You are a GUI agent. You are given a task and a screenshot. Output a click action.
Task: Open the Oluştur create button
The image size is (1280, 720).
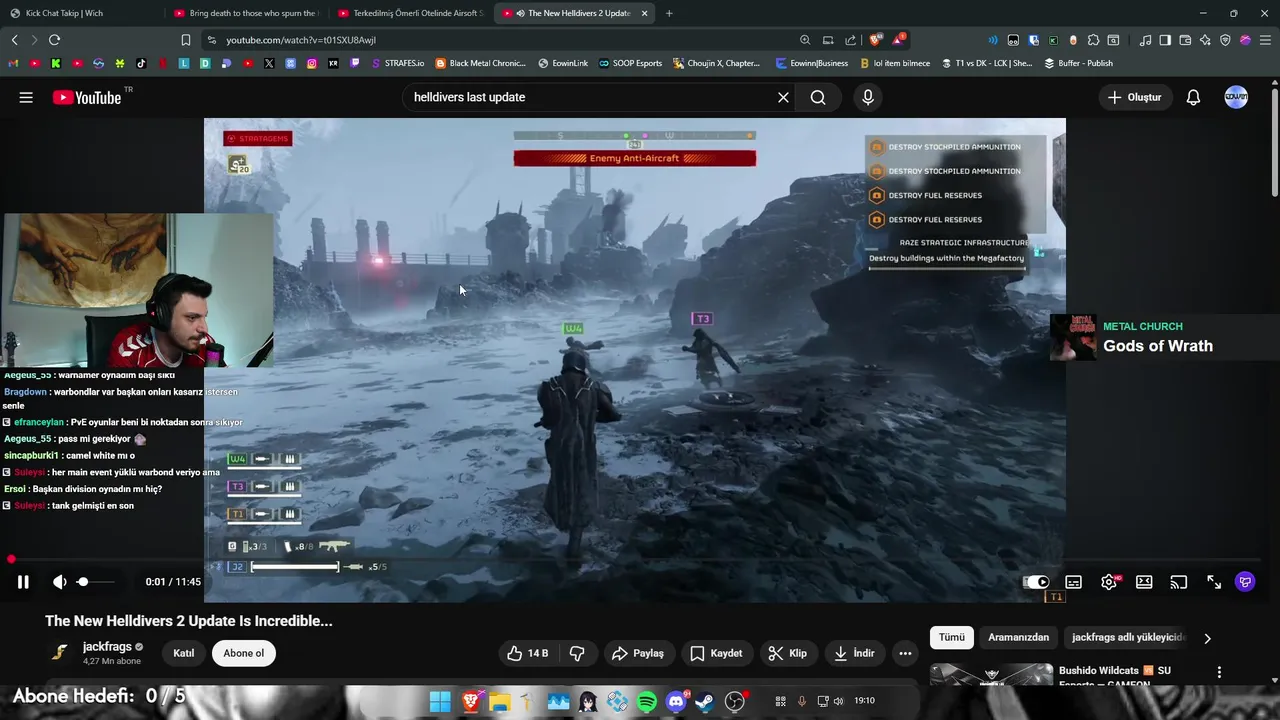(x=1134, y=97)
